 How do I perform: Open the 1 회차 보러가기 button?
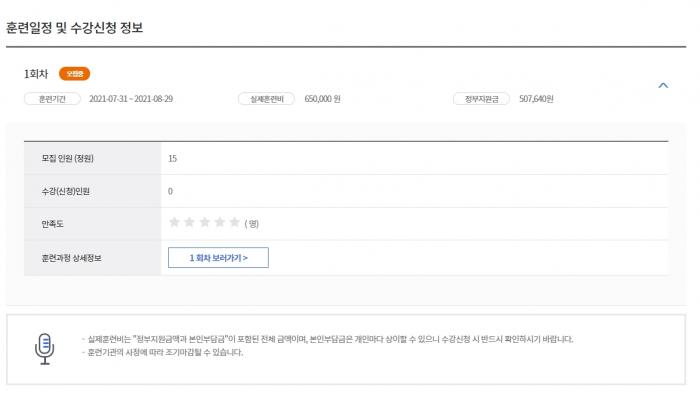click(218, 258)
